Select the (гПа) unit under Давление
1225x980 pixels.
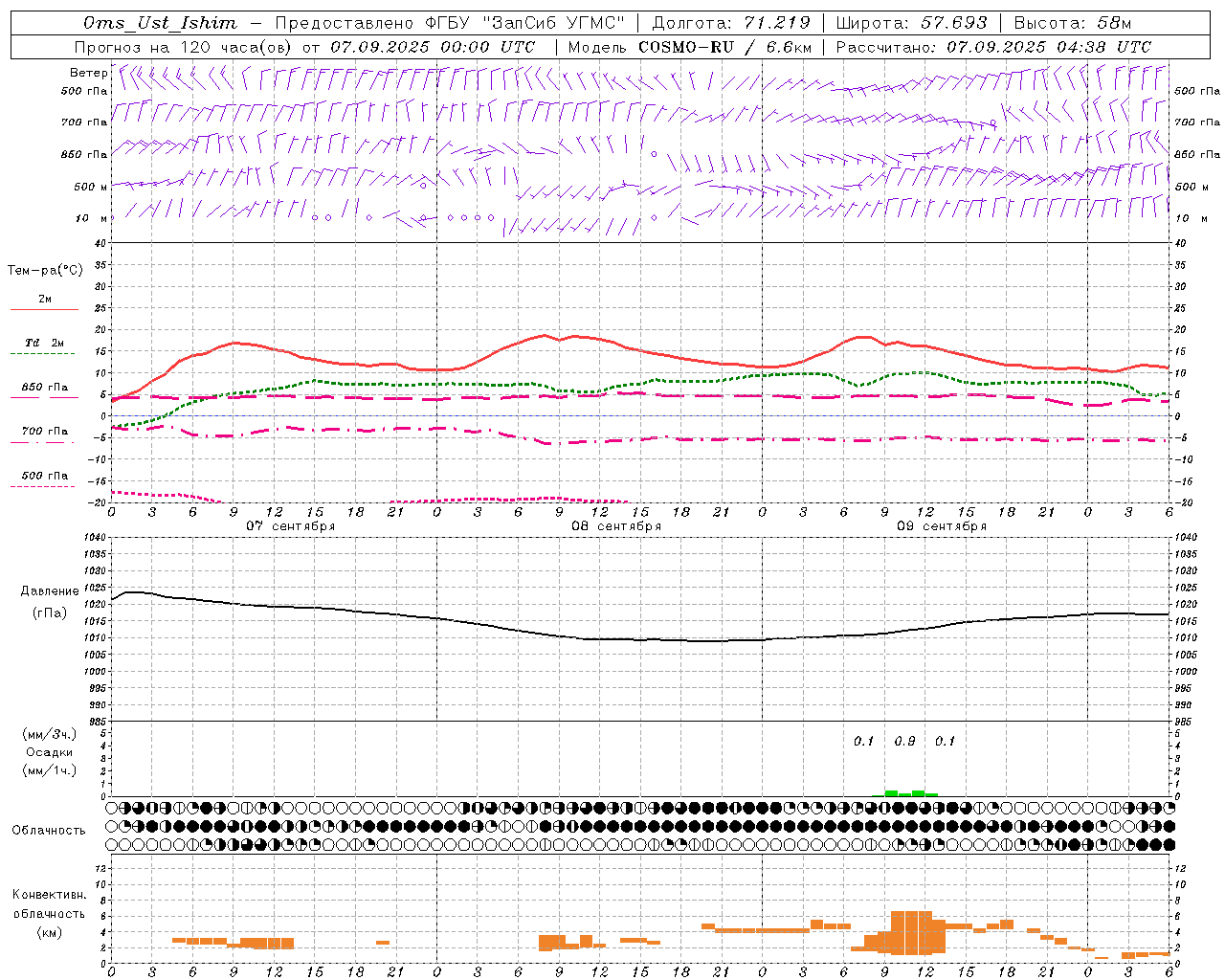coord(50,613)
